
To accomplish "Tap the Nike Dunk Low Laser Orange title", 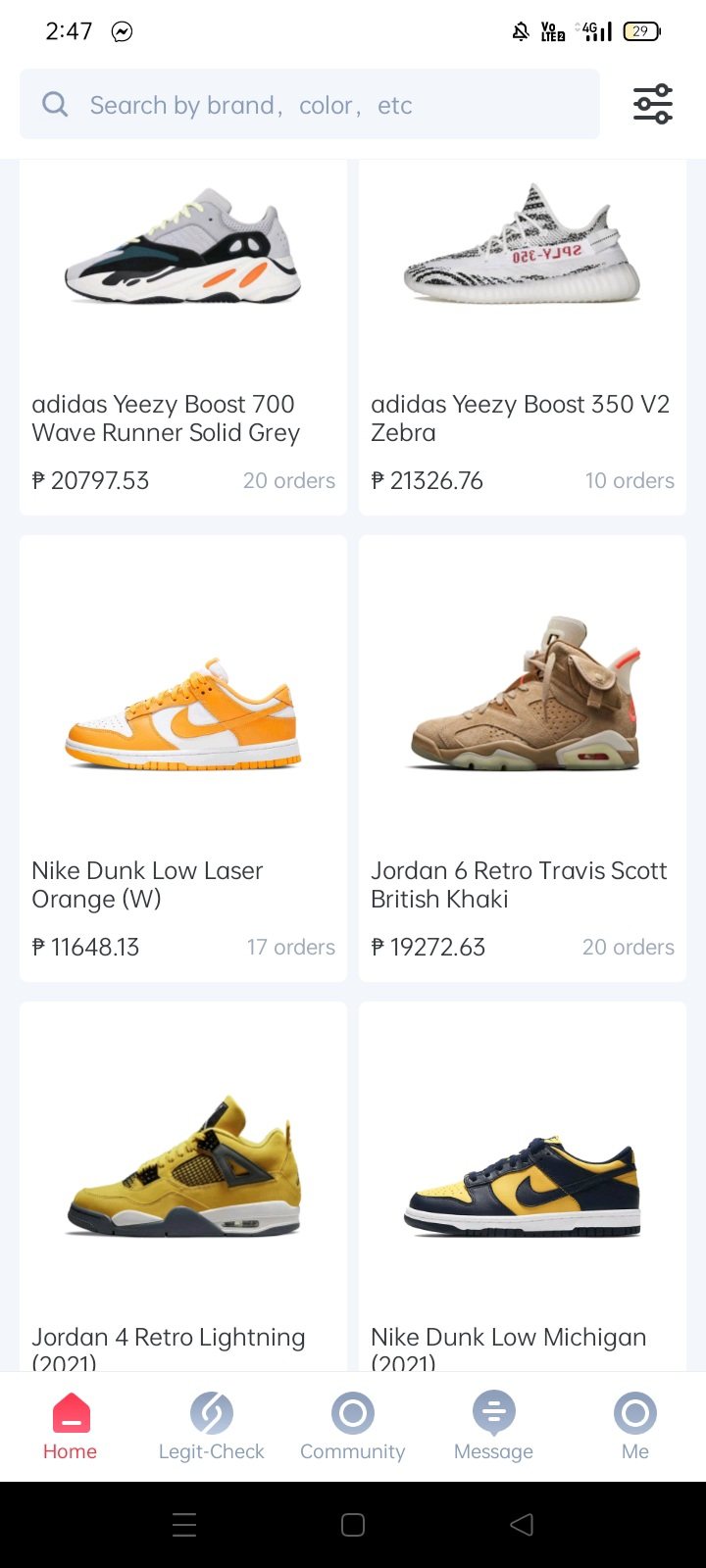I will point(147,884).
